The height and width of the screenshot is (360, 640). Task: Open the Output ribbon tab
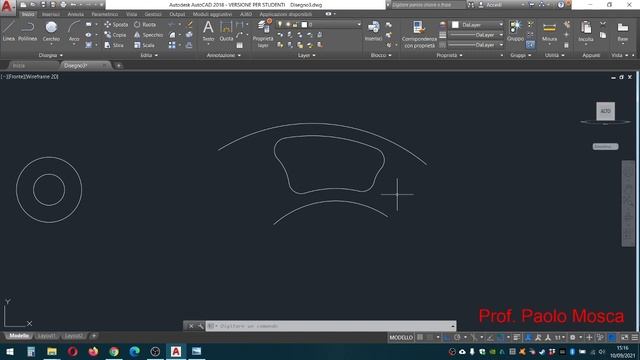coord(177,14)
